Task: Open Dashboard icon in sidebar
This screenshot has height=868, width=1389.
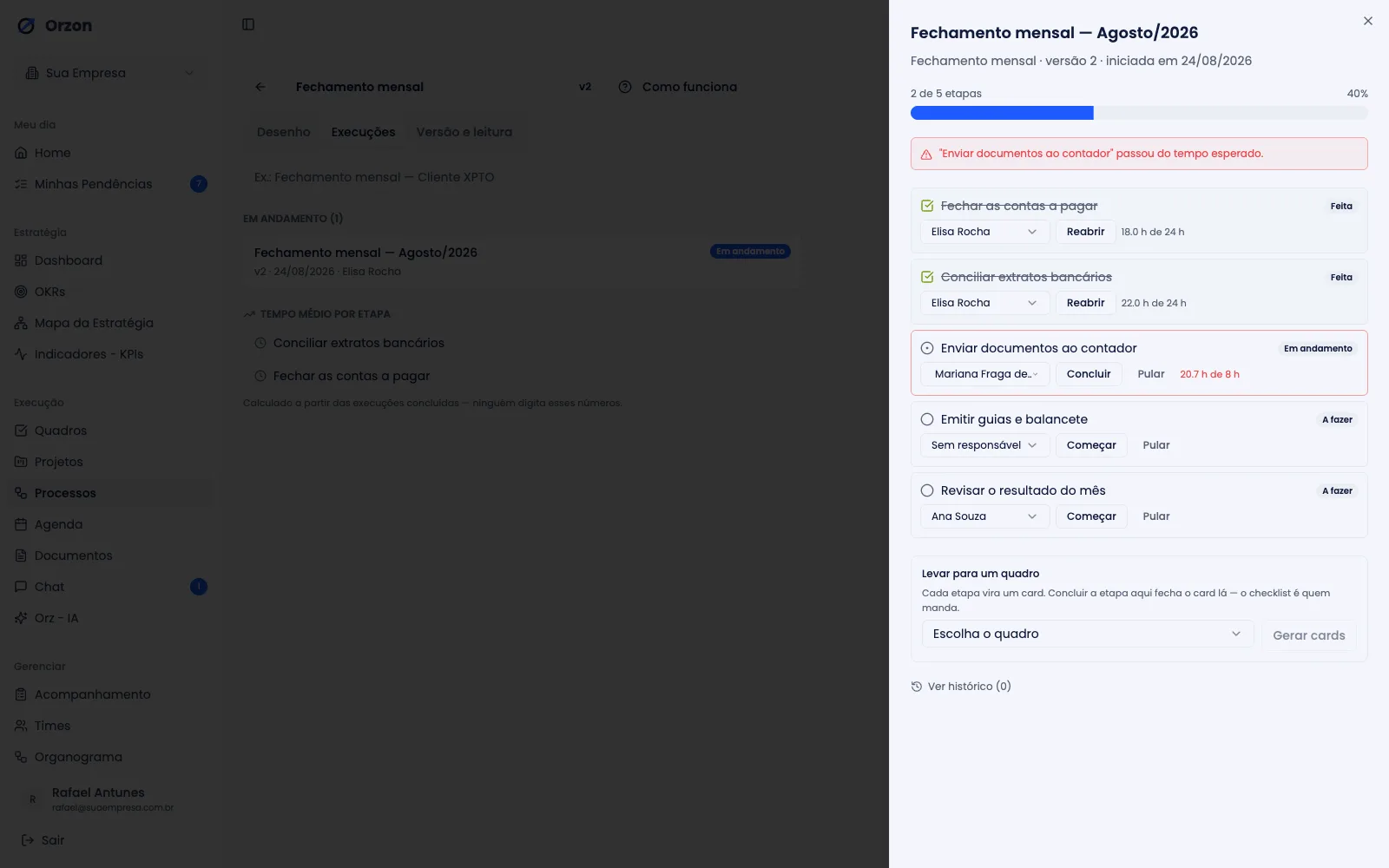Action: (21, 260)
